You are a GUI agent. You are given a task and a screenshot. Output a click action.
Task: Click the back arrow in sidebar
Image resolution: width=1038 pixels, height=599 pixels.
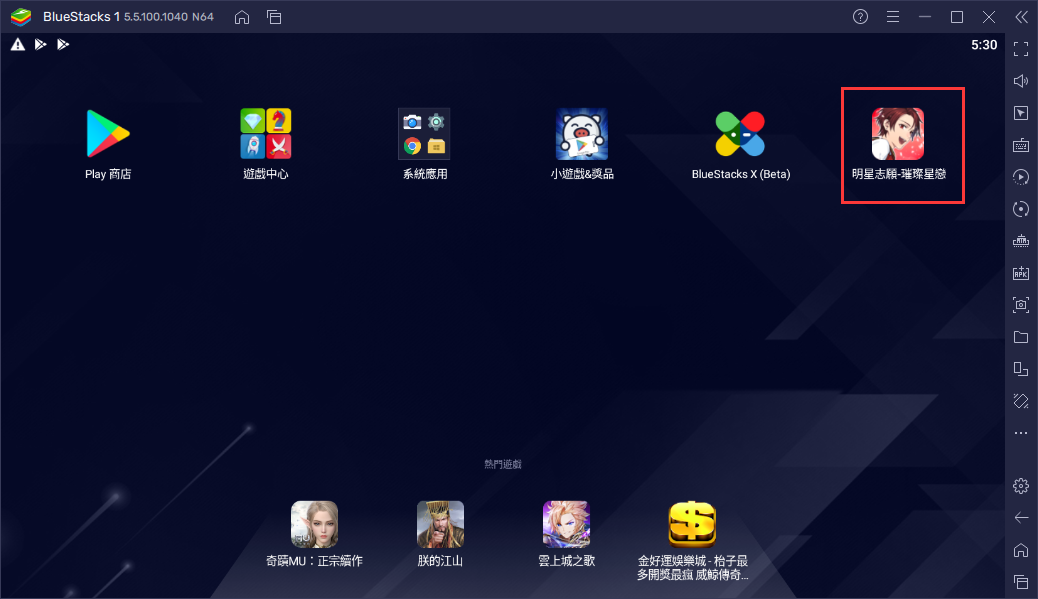tap(1021, 518)
